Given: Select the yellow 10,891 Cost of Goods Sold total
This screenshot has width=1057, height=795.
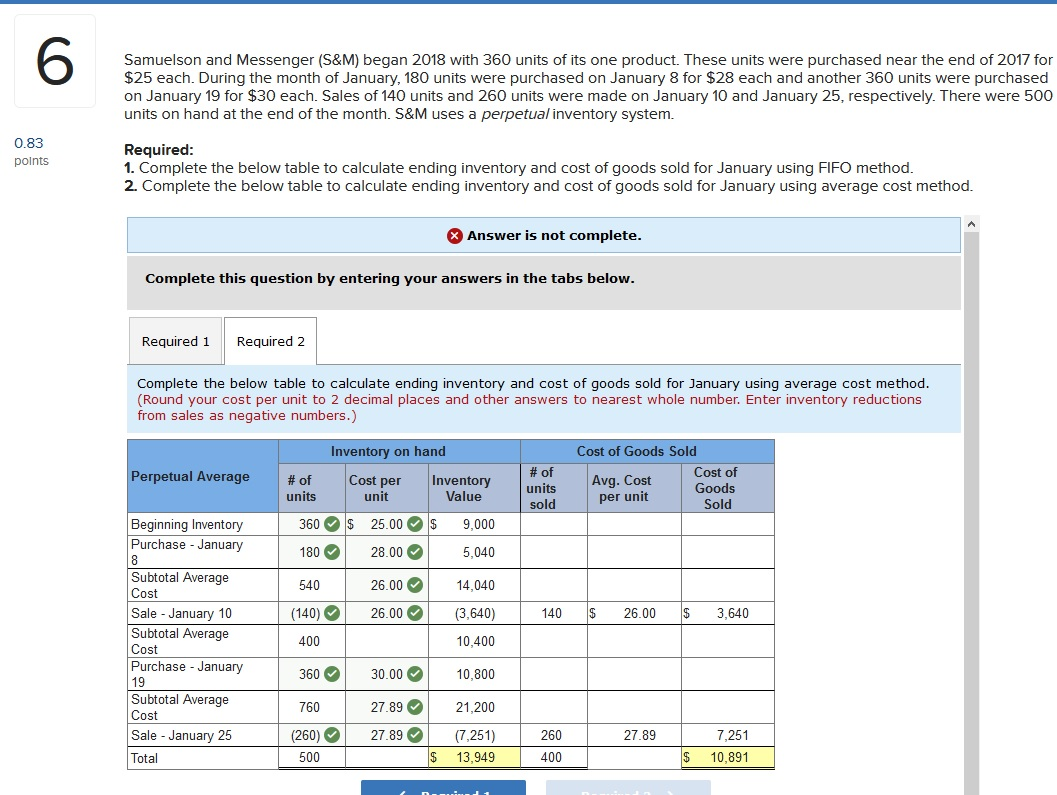Looking at the screenshot, I should pos(725,758).
